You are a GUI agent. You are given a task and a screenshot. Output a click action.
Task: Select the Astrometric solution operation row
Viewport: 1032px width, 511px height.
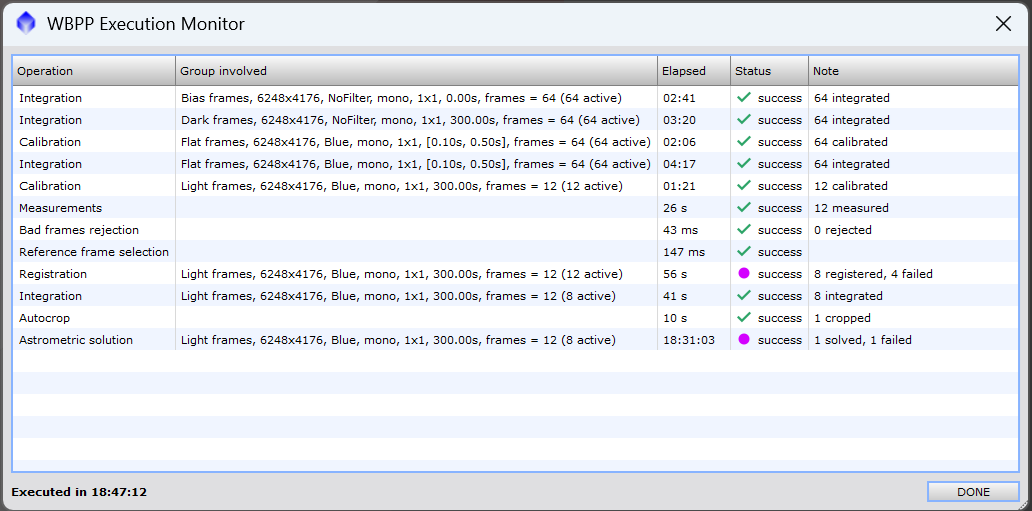click(76, 340)
